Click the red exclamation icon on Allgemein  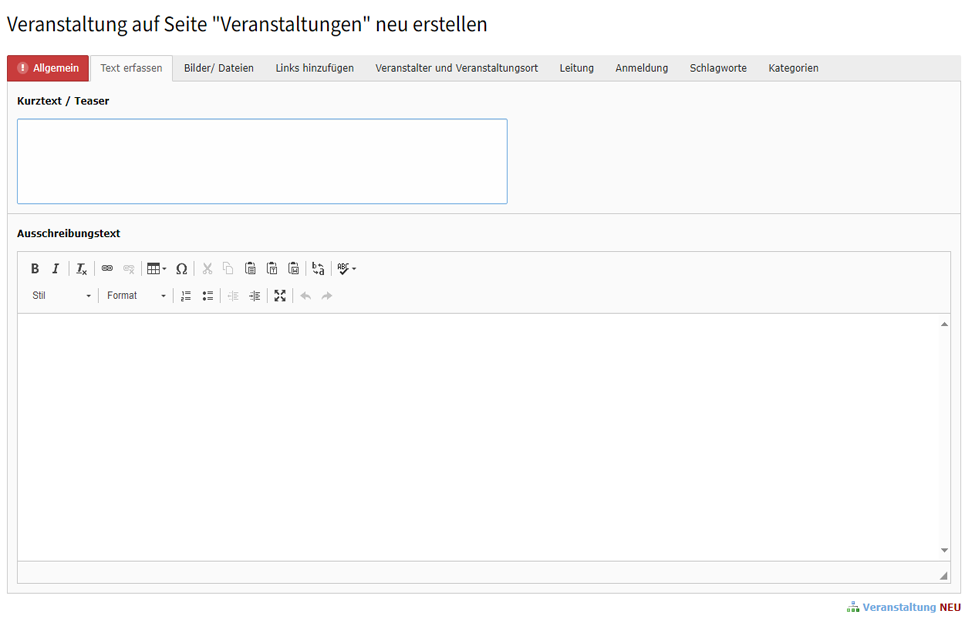(23, 68)
